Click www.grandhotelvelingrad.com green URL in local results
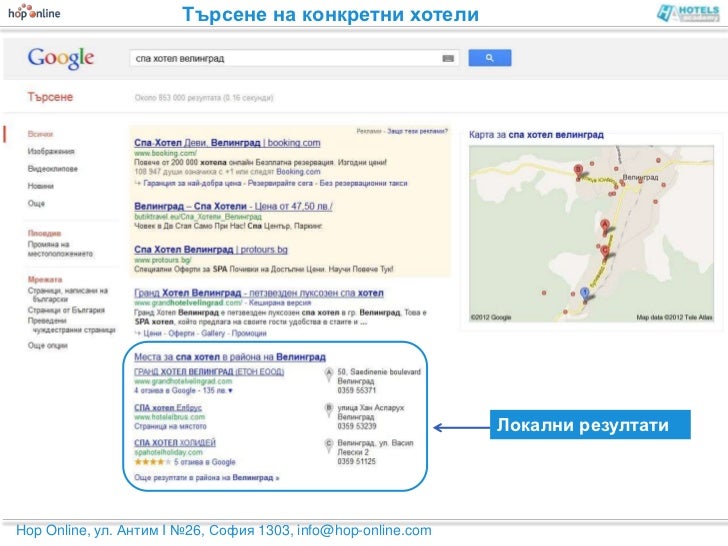728x546 pixels. (183, 382)
